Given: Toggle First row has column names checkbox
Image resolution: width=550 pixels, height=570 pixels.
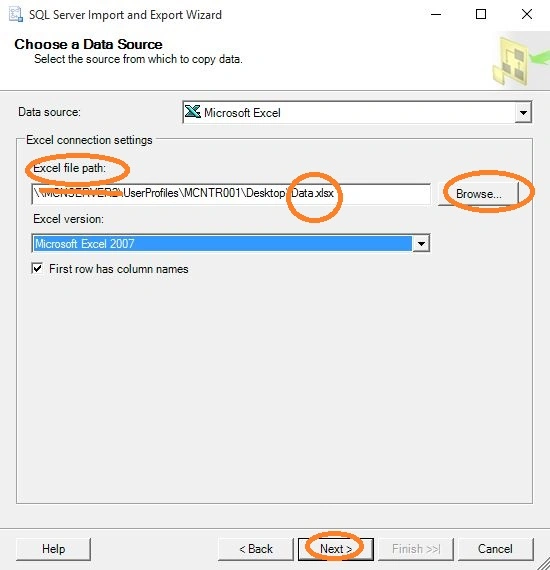Looking at the screenshot, I should [x=37, y=269].
